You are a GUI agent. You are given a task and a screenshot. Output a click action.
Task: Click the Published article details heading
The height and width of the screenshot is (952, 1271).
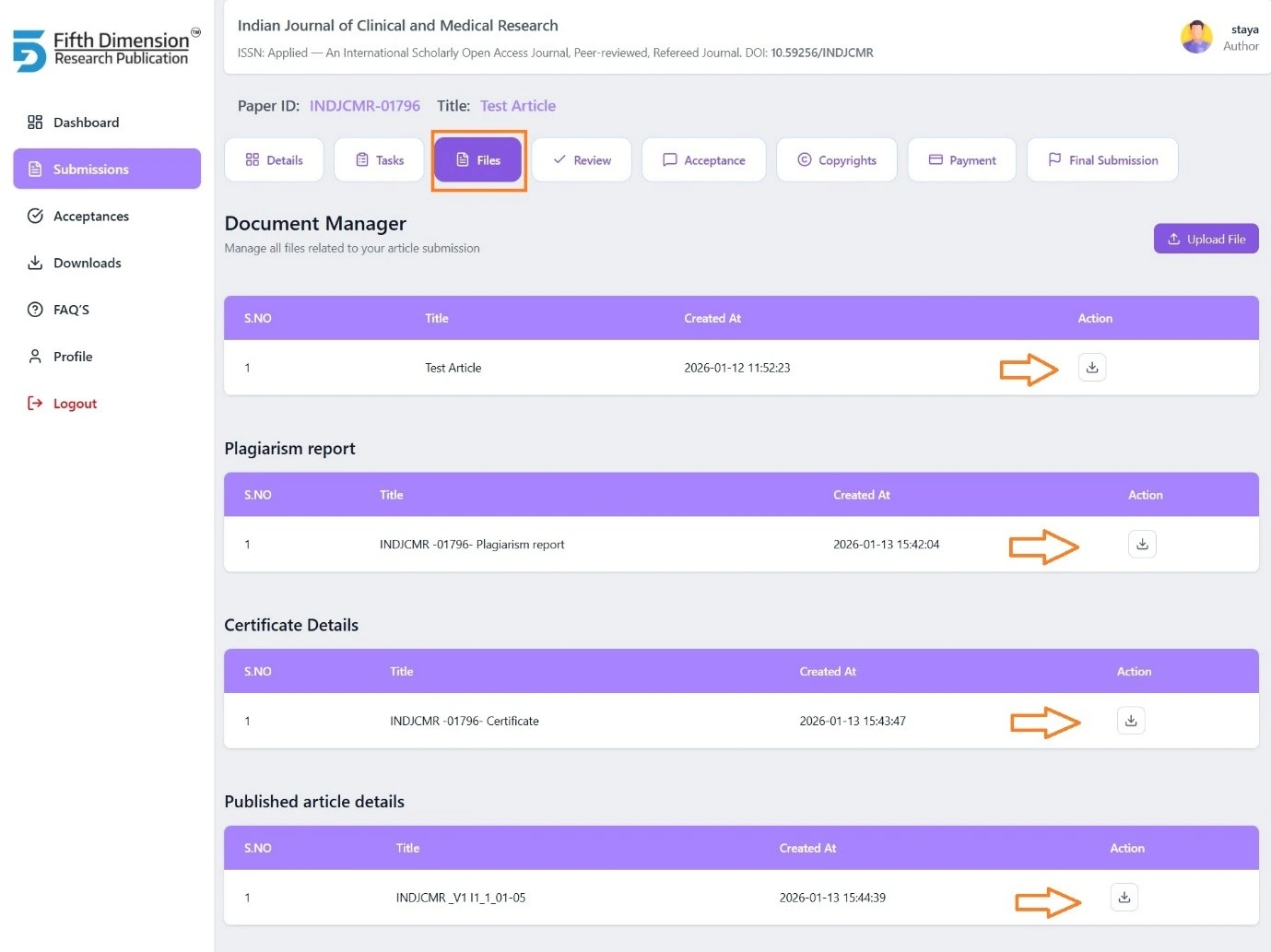(x=314, y=802)
